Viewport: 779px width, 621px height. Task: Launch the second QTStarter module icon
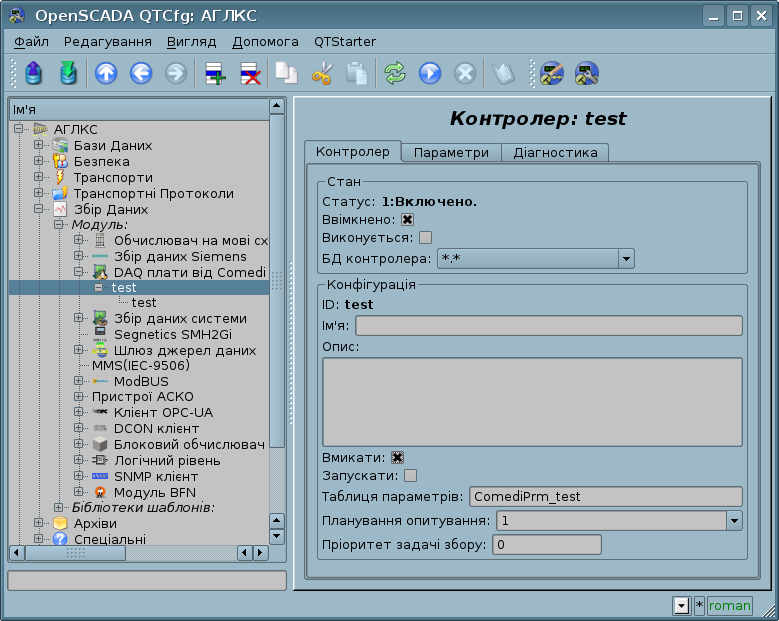pyautogui.click(x=587, y=74)
